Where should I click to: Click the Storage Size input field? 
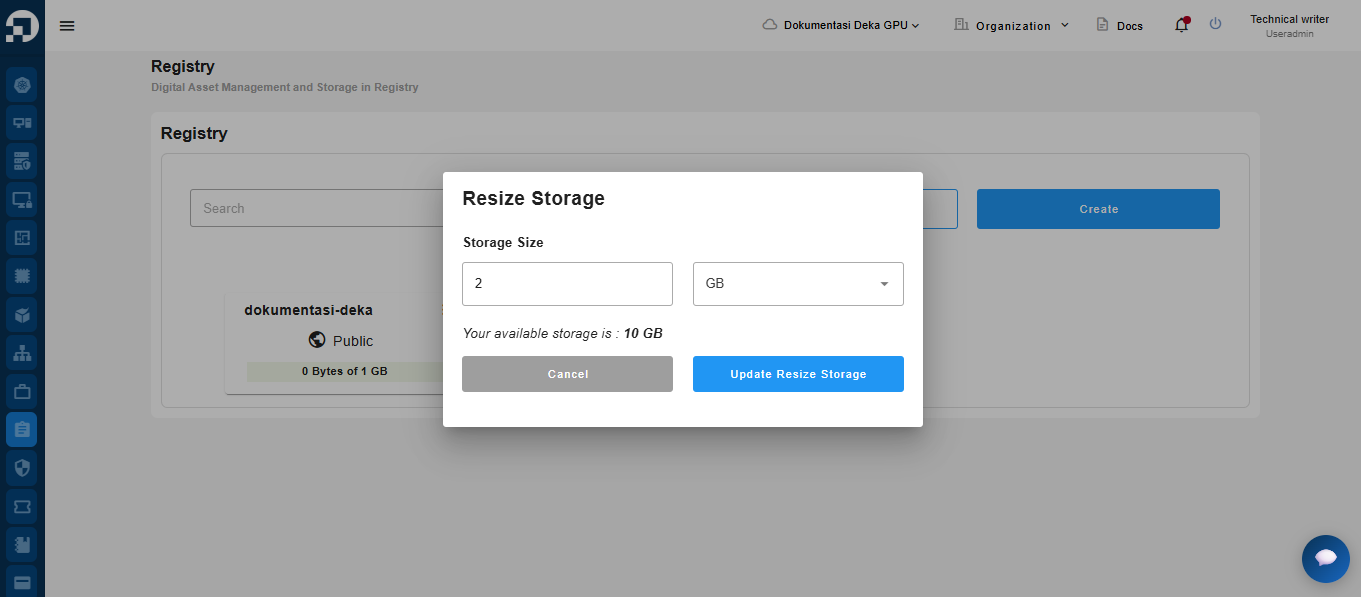coord(567,284)
